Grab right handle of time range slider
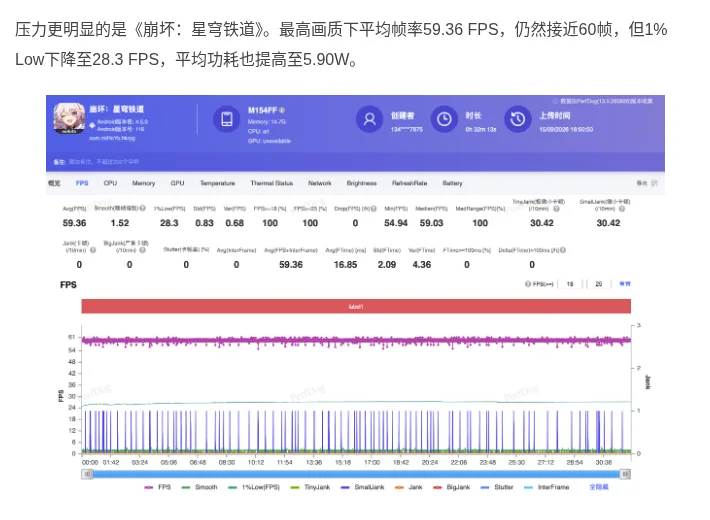710x520 pixels. 625,474
